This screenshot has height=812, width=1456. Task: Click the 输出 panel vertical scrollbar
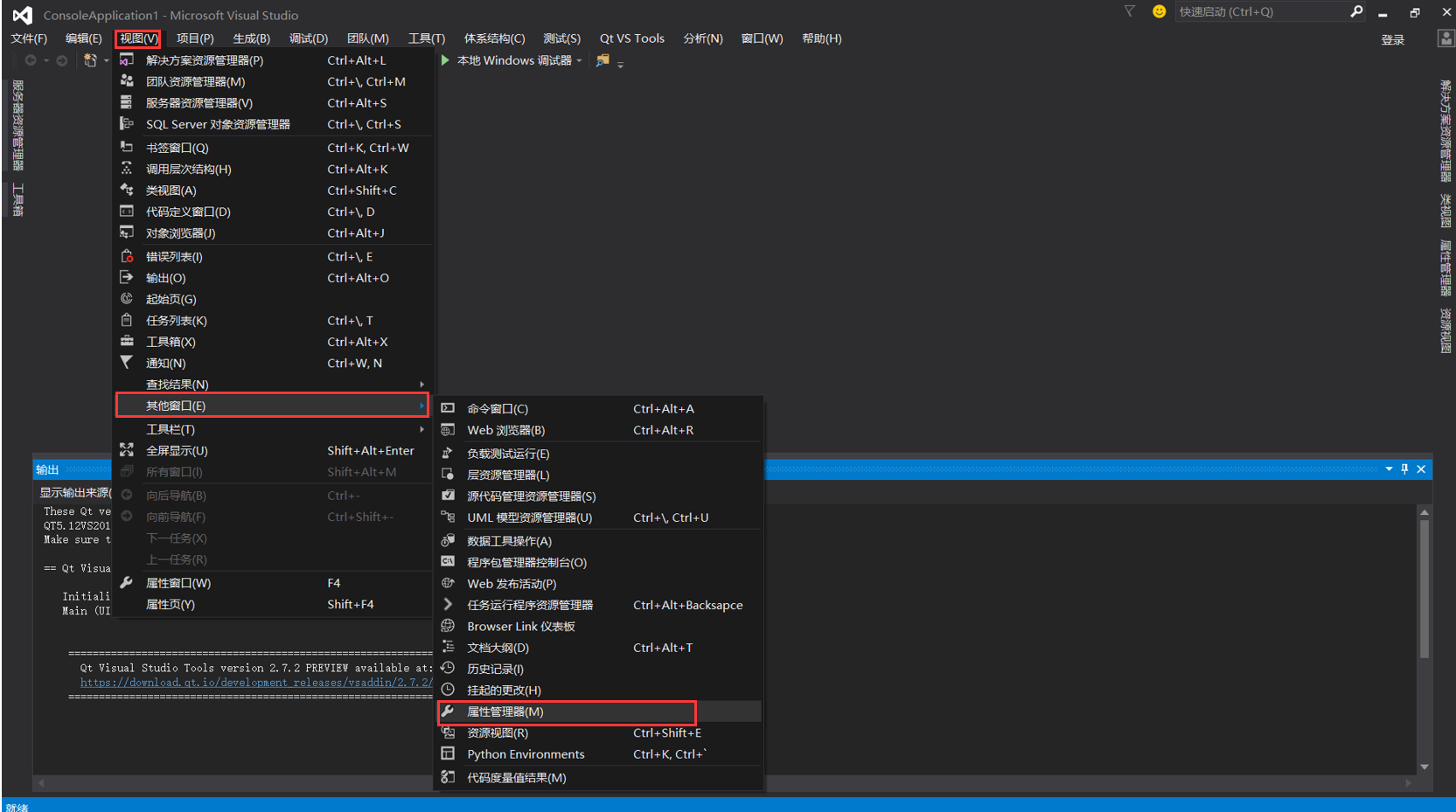[1425, 589]
